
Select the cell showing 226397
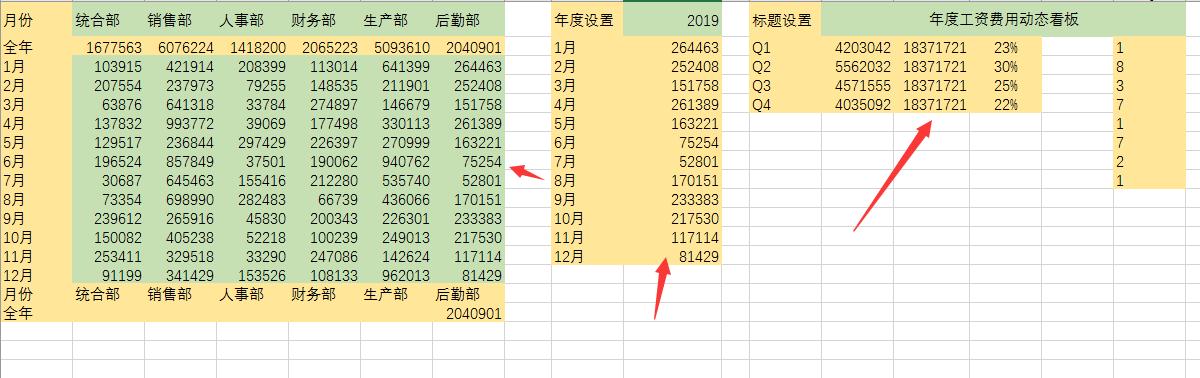click(325, 142)
